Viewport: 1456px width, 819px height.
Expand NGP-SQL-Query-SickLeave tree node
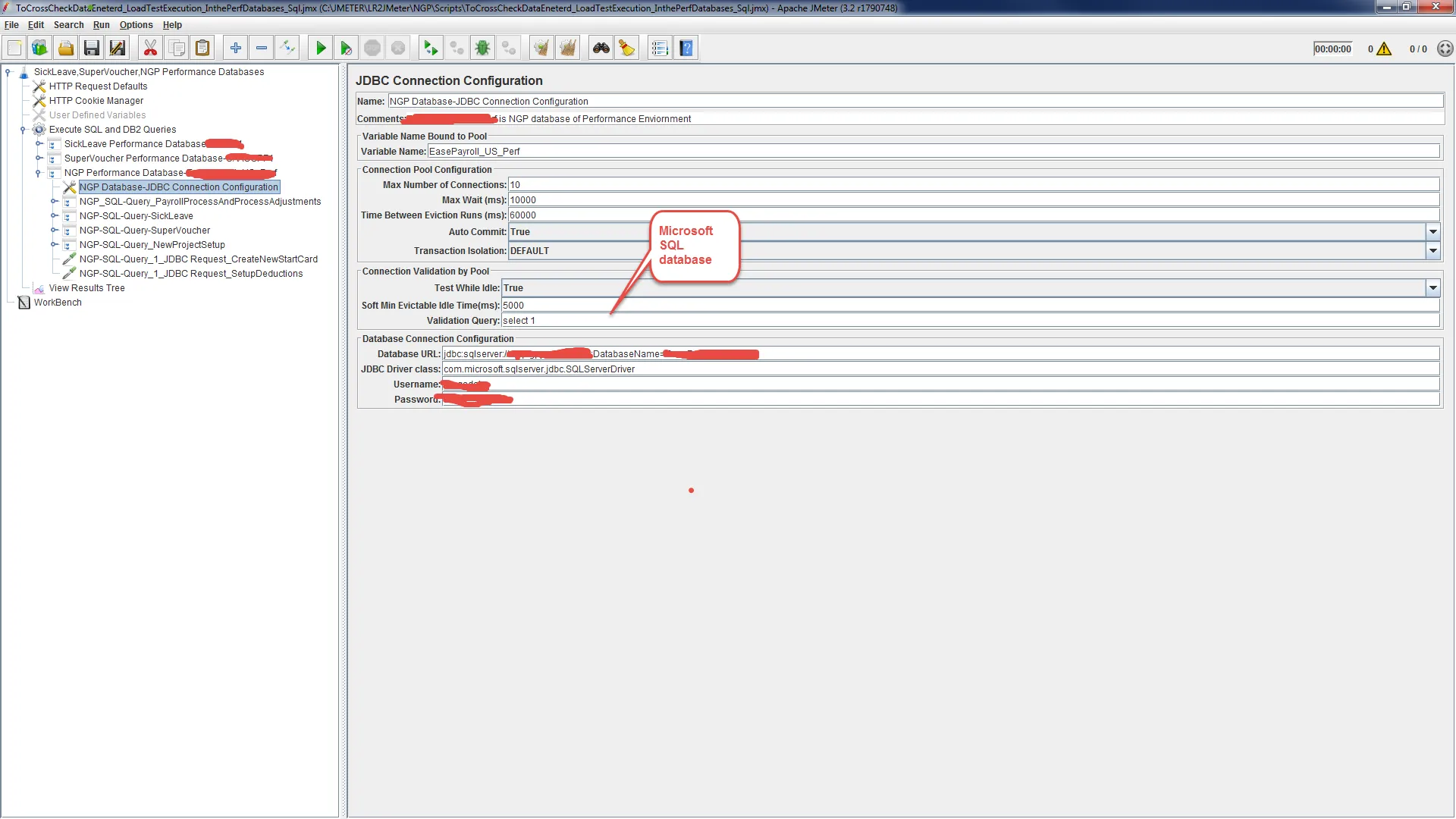pyautogui.click(x=54, y=216)
